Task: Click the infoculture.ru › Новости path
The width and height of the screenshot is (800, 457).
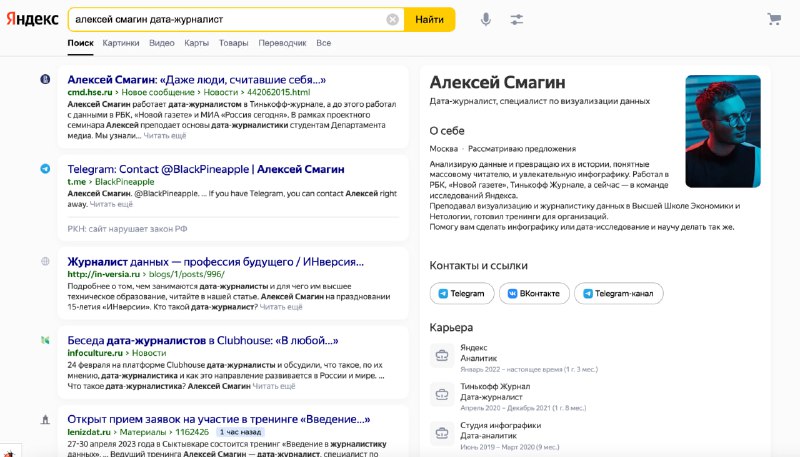Action: point(116,353)
